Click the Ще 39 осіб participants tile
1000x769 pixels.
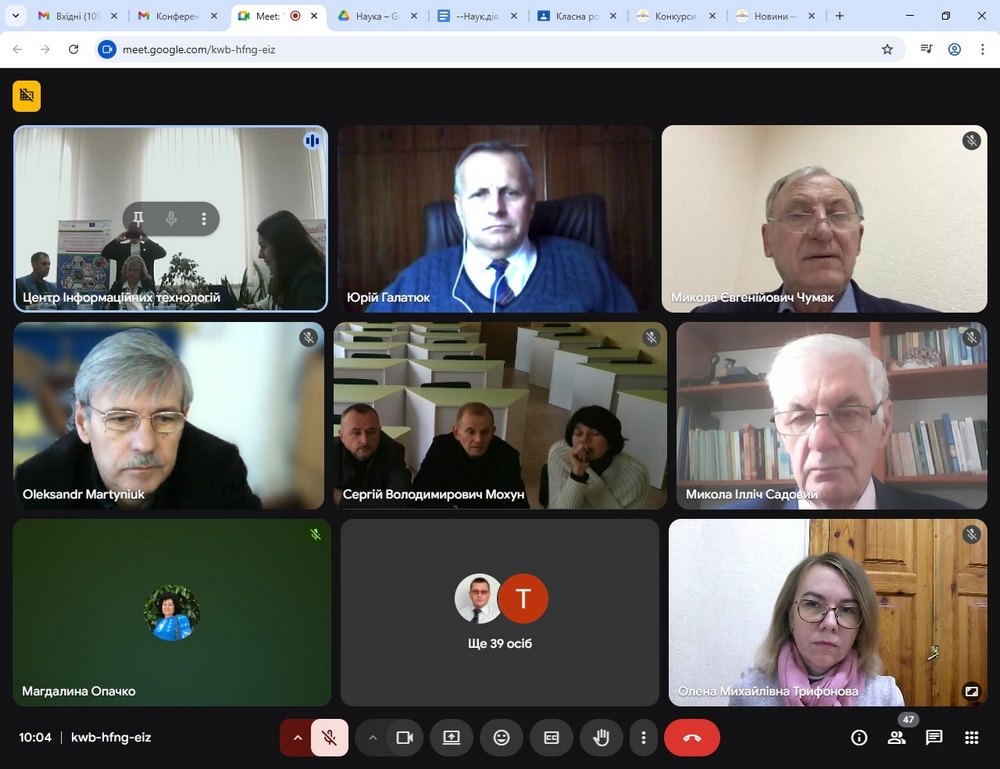point(500,612)
